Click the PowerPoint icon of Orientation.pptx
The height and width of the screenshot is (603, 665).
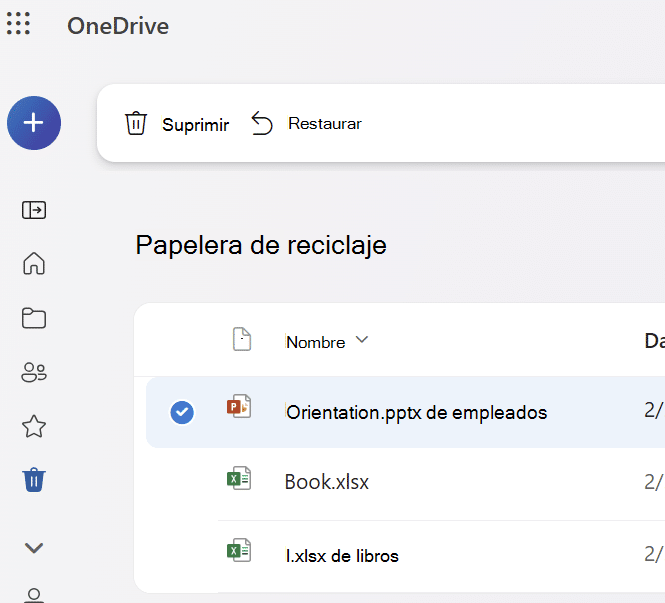(x=239, y=407)
